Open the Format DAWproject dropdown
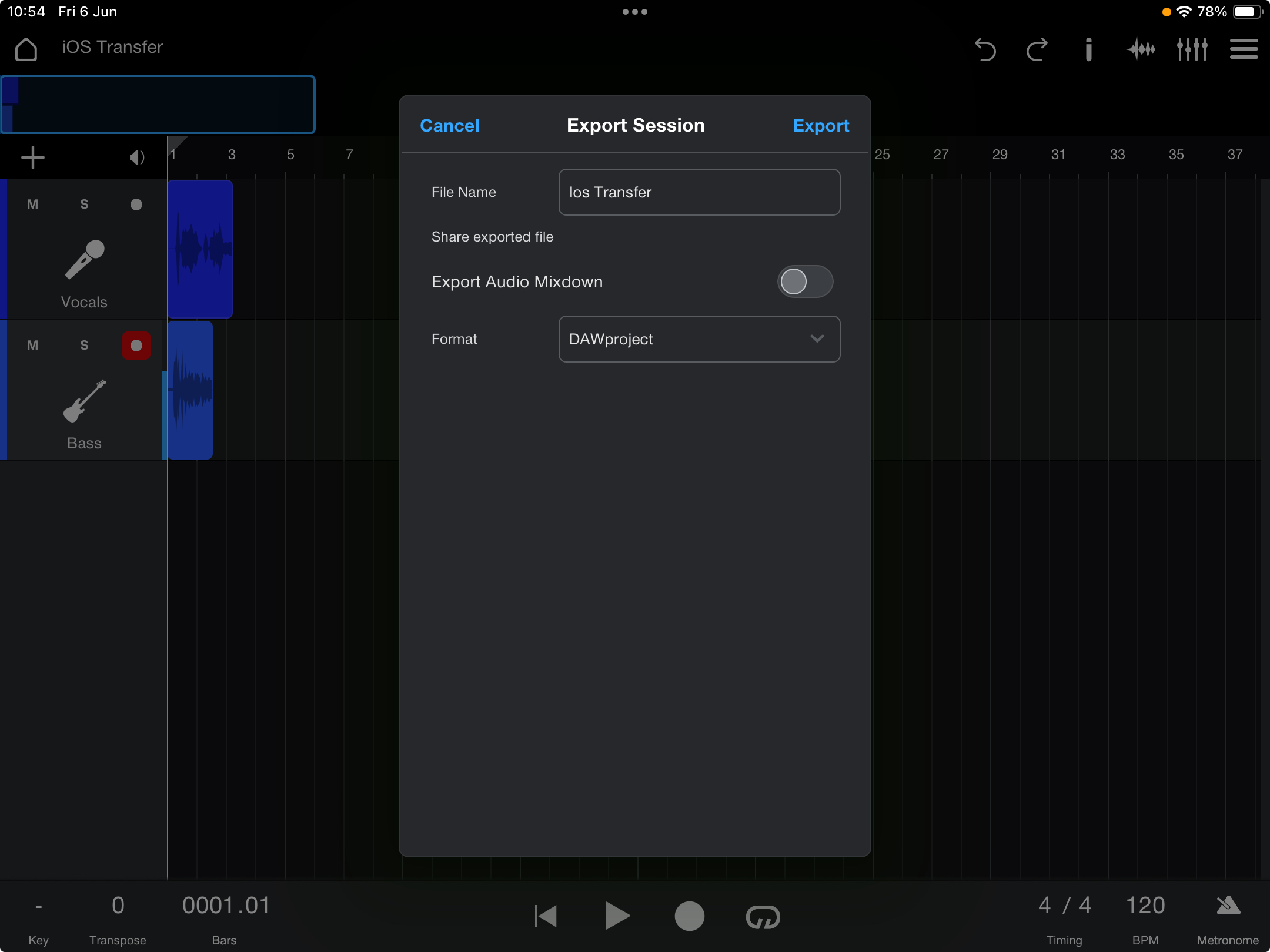Screen dimensions: 1270x952 click(x=699, y=339)
